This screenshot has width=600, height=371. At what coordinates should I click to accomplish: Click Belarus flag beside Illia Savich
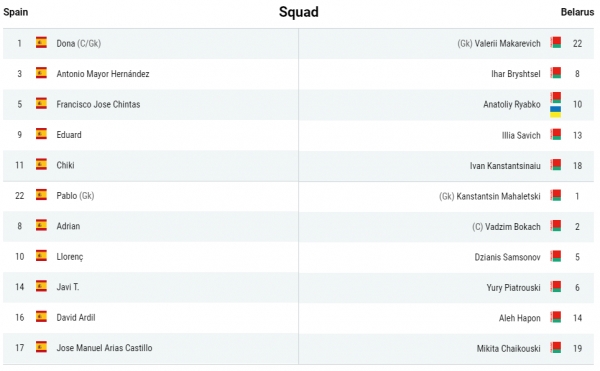click(556, 134)
